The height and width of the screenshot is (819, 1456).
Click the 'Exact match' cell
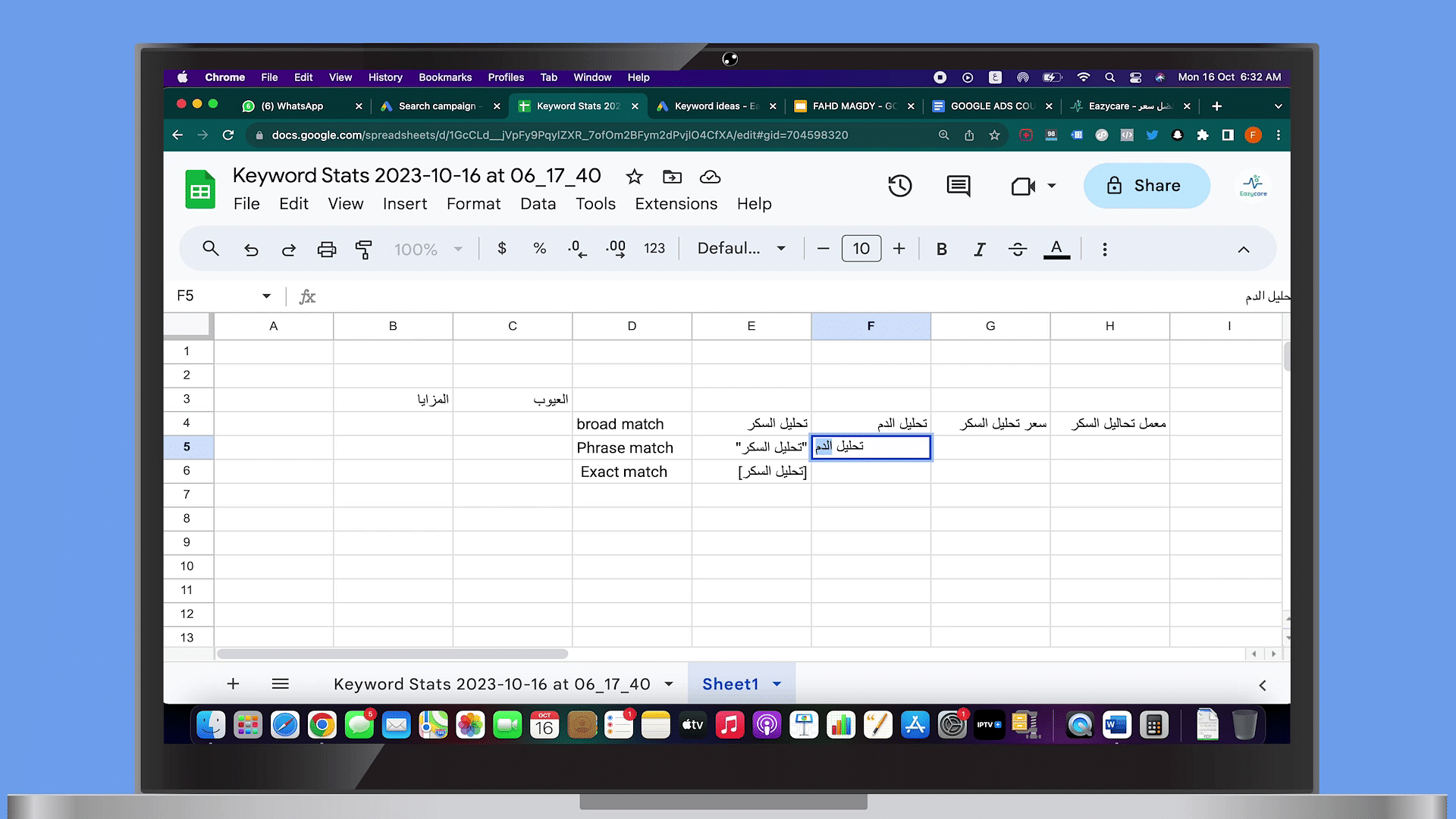pyautogui.click(x=632, y=472)
